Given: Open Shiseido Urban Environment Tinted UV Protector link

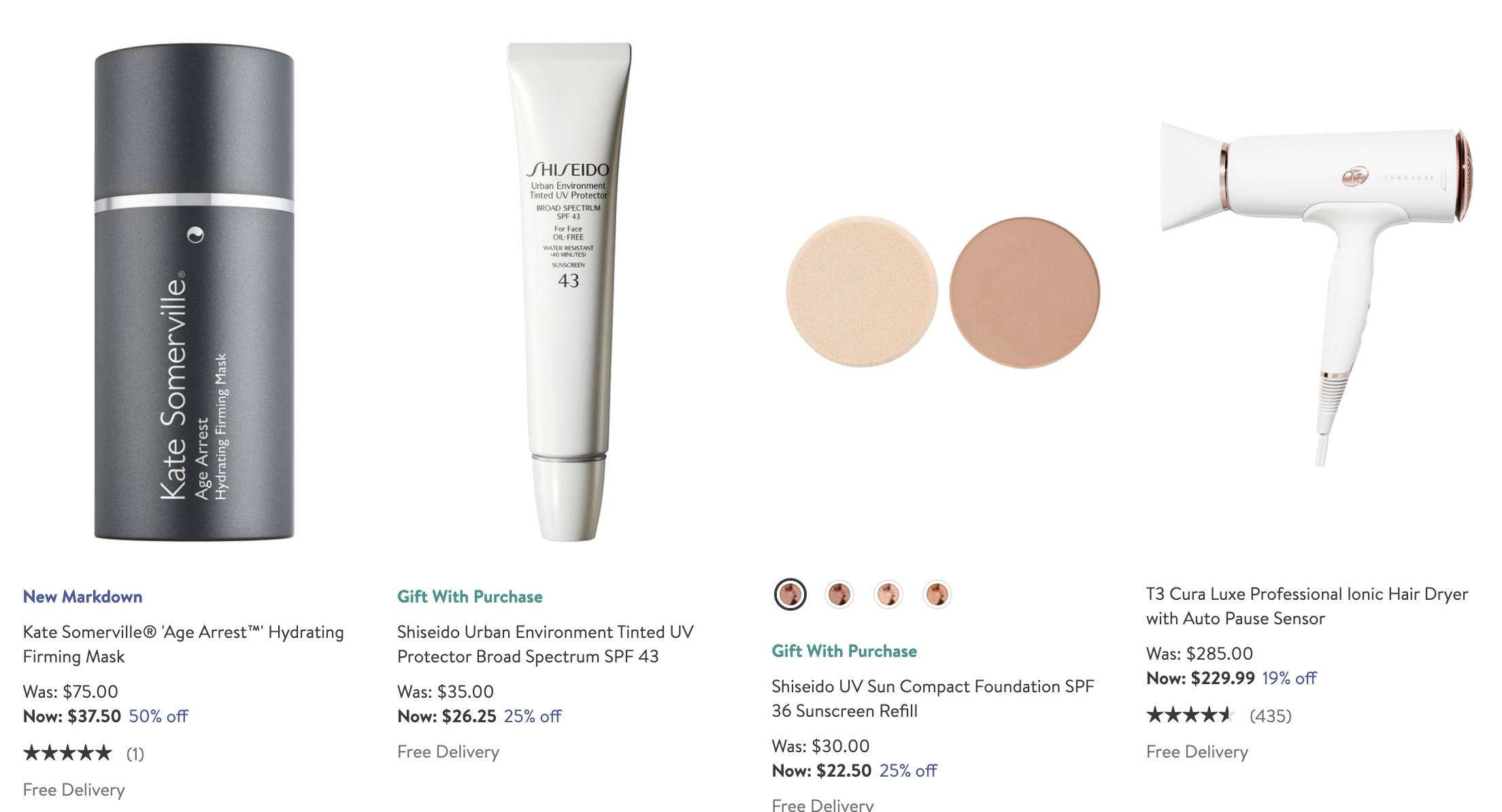Looking at the screenshot, I should pos(546,644).
